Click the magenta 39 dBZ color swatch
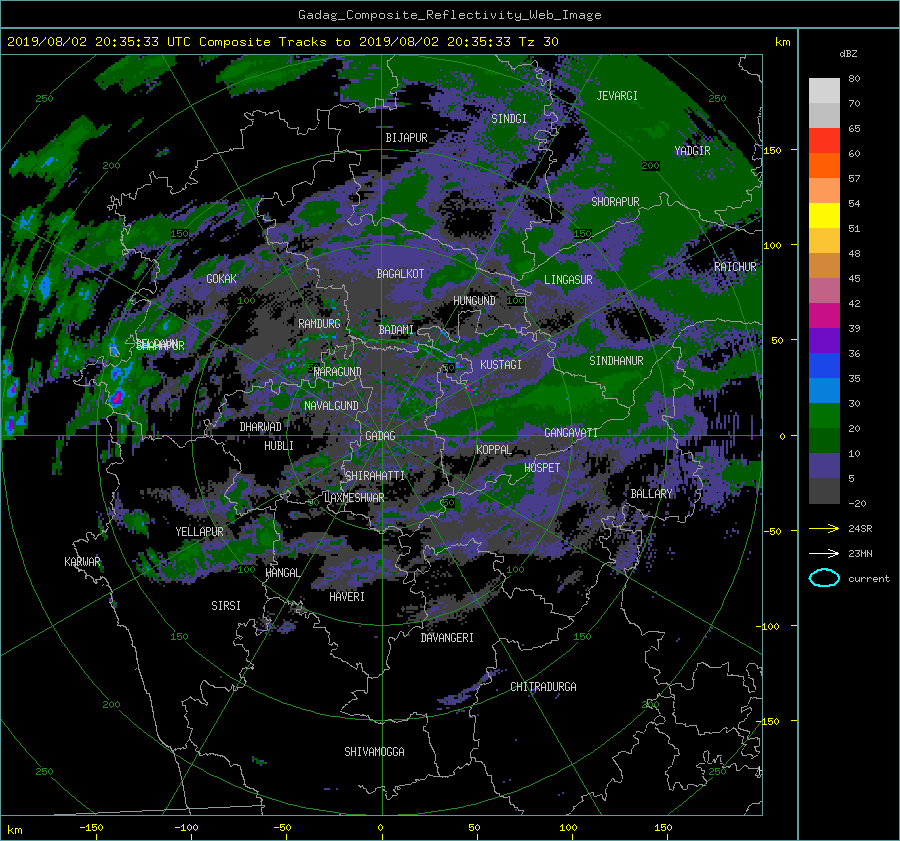This screenshot has height=841, width=900. tap(824, 315)
